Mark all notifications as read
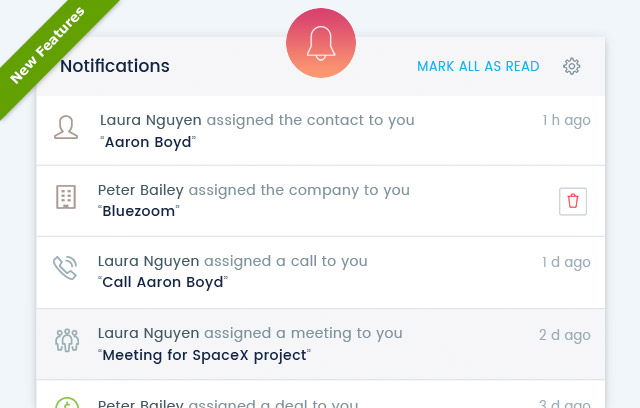Viewport: 640px width, 408px height. (x=478, y=66)
